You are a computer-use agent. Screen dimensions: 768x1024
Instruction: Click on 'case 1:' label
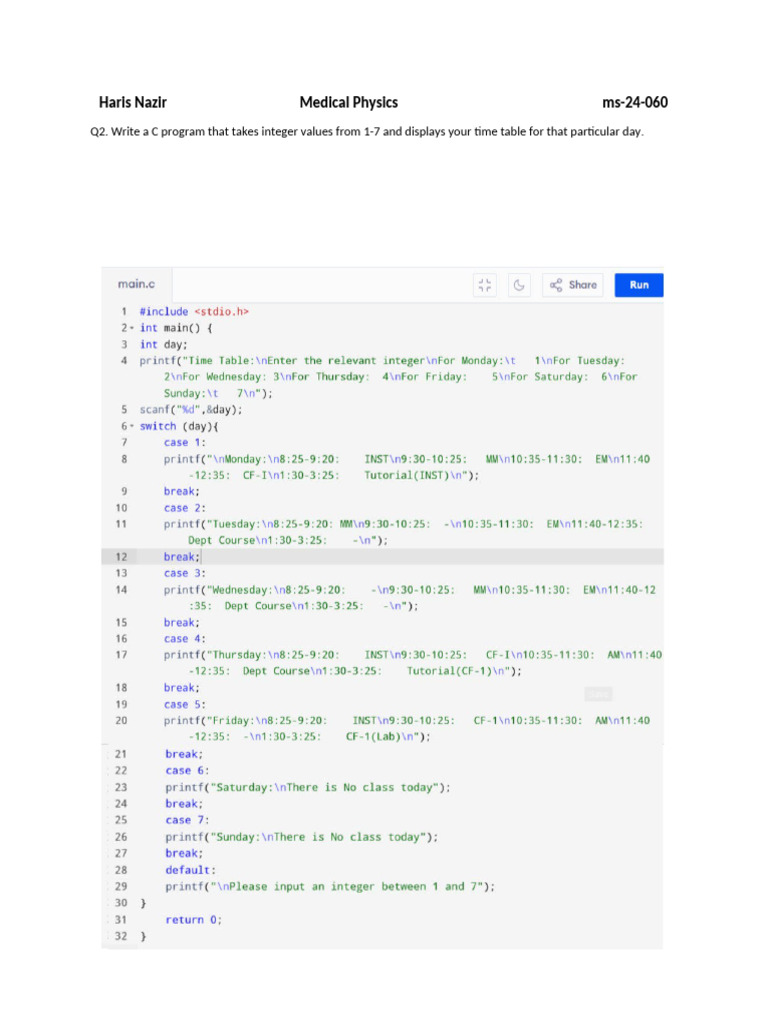pyautogui.click(x=185, y=442)
